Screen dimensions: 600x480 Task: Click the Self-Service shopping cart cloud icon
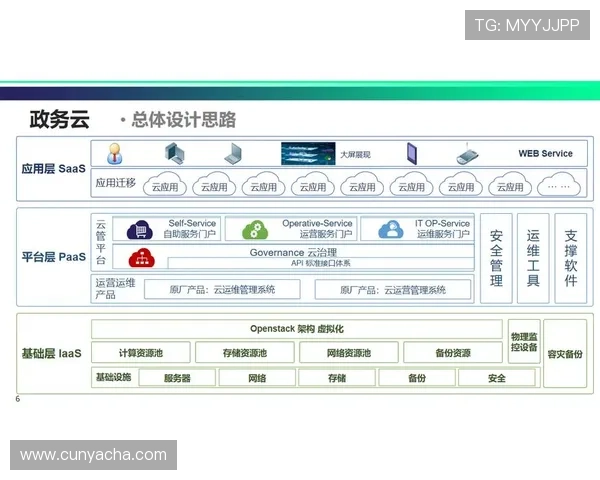(140, 230)
